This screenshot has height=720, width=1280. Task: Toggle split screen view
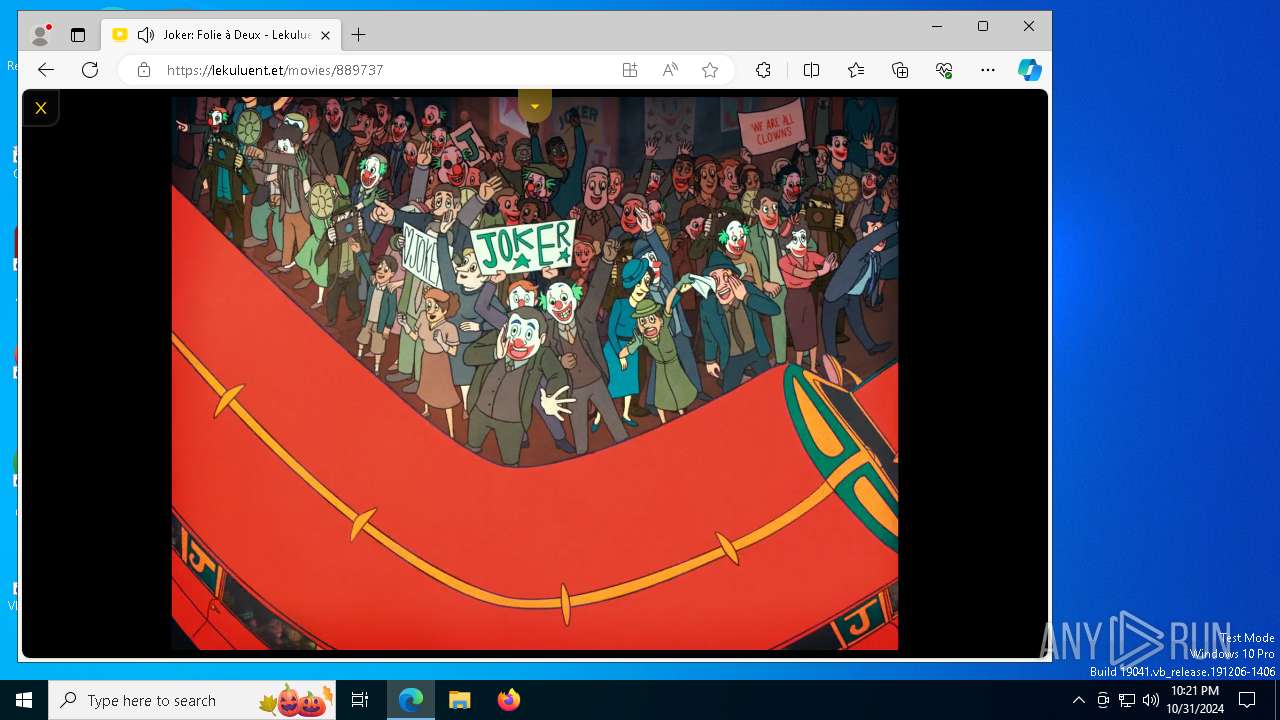tap(811, 70)
